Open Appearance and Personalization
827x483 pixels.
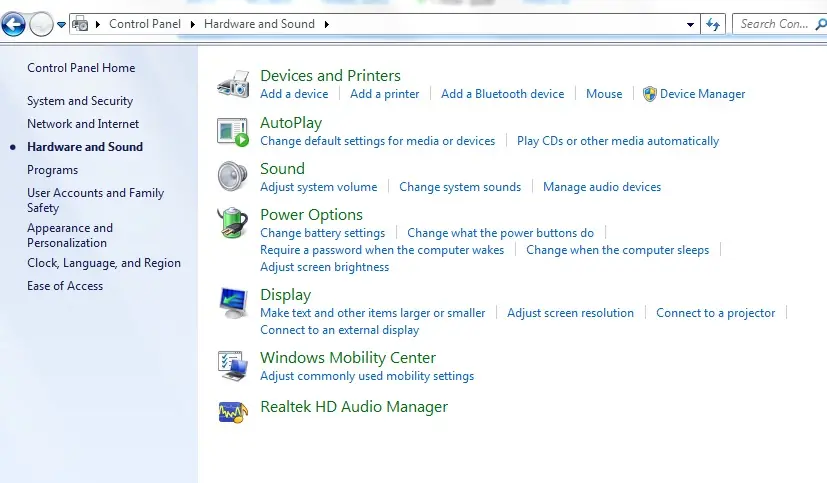pyautogui.click(x=70, y=235)
